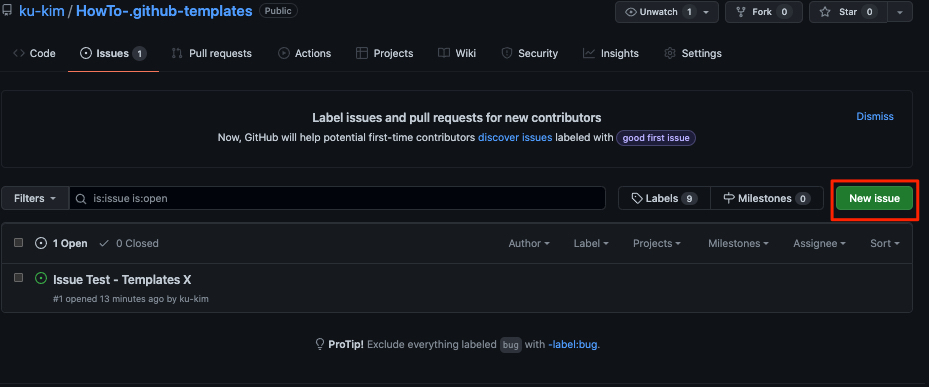
Task: Select the Projects tab
Action: pos(385,53)
